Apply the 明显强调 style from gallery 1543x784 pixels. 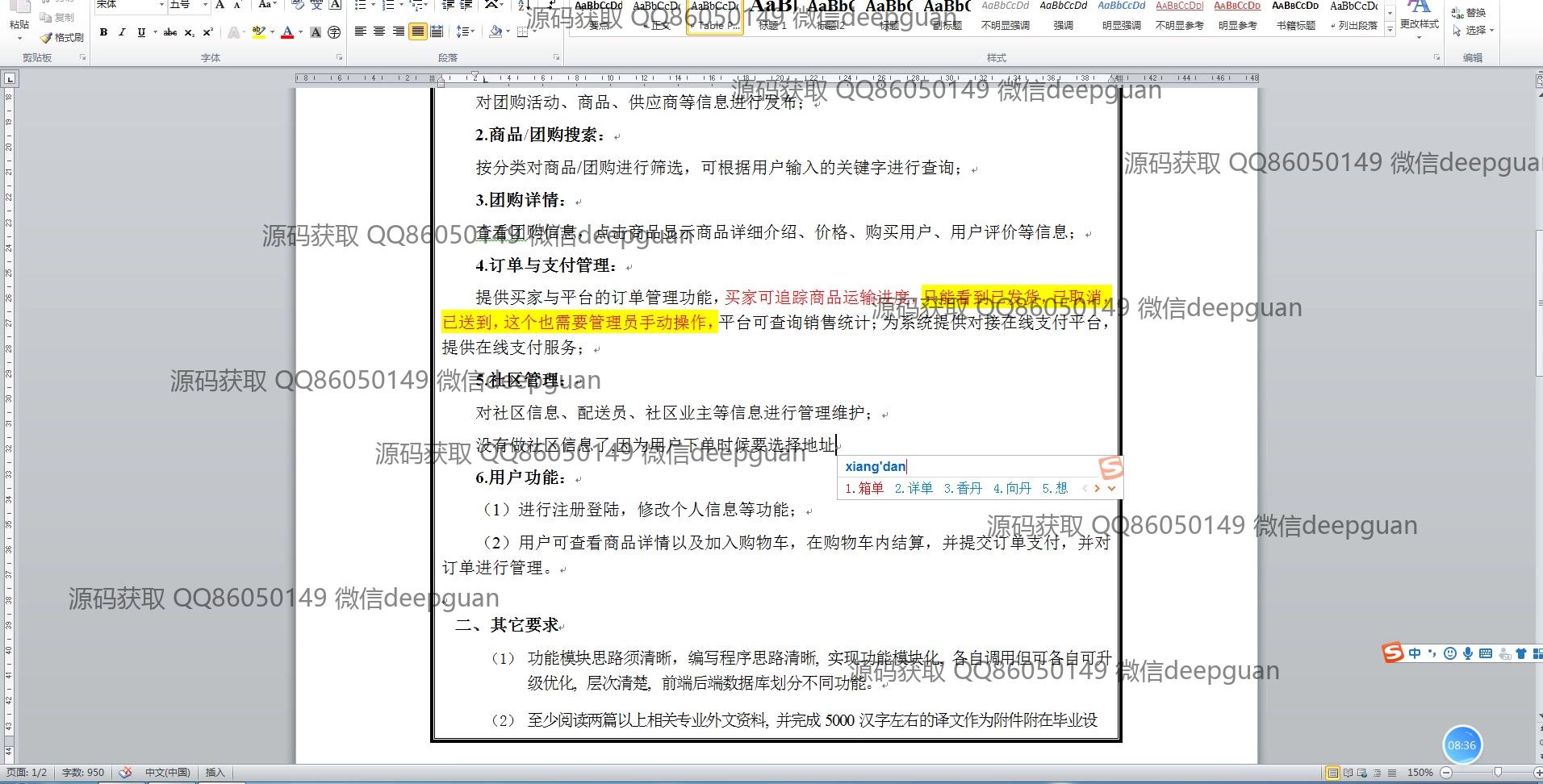1121,16
